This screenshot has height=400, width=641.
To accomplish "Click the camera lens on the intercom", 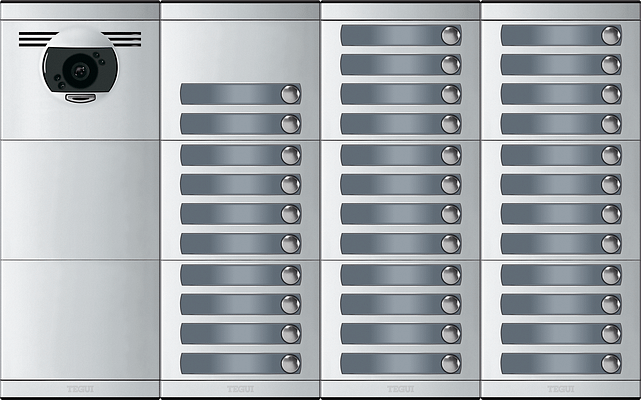I will (78, 70).
